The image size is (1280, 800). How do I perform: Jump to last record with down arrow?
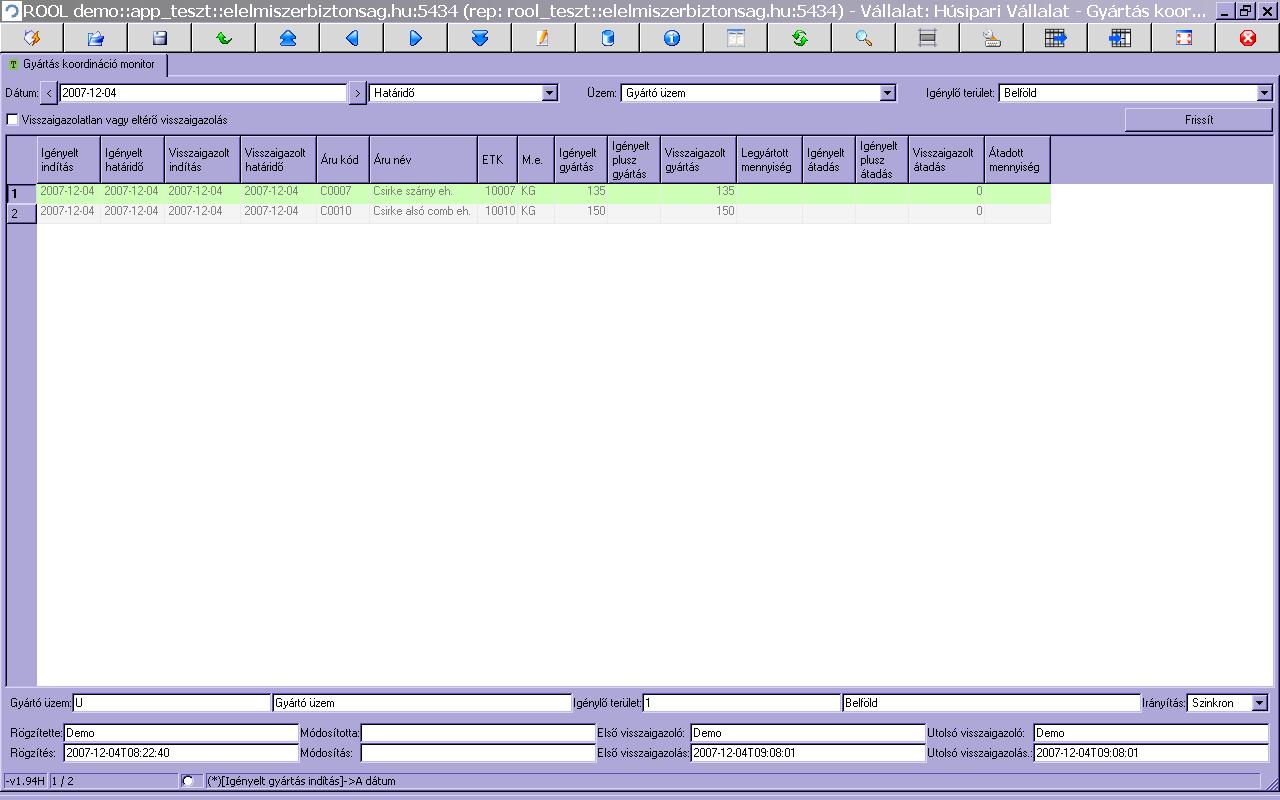click(x=479, y=38)
